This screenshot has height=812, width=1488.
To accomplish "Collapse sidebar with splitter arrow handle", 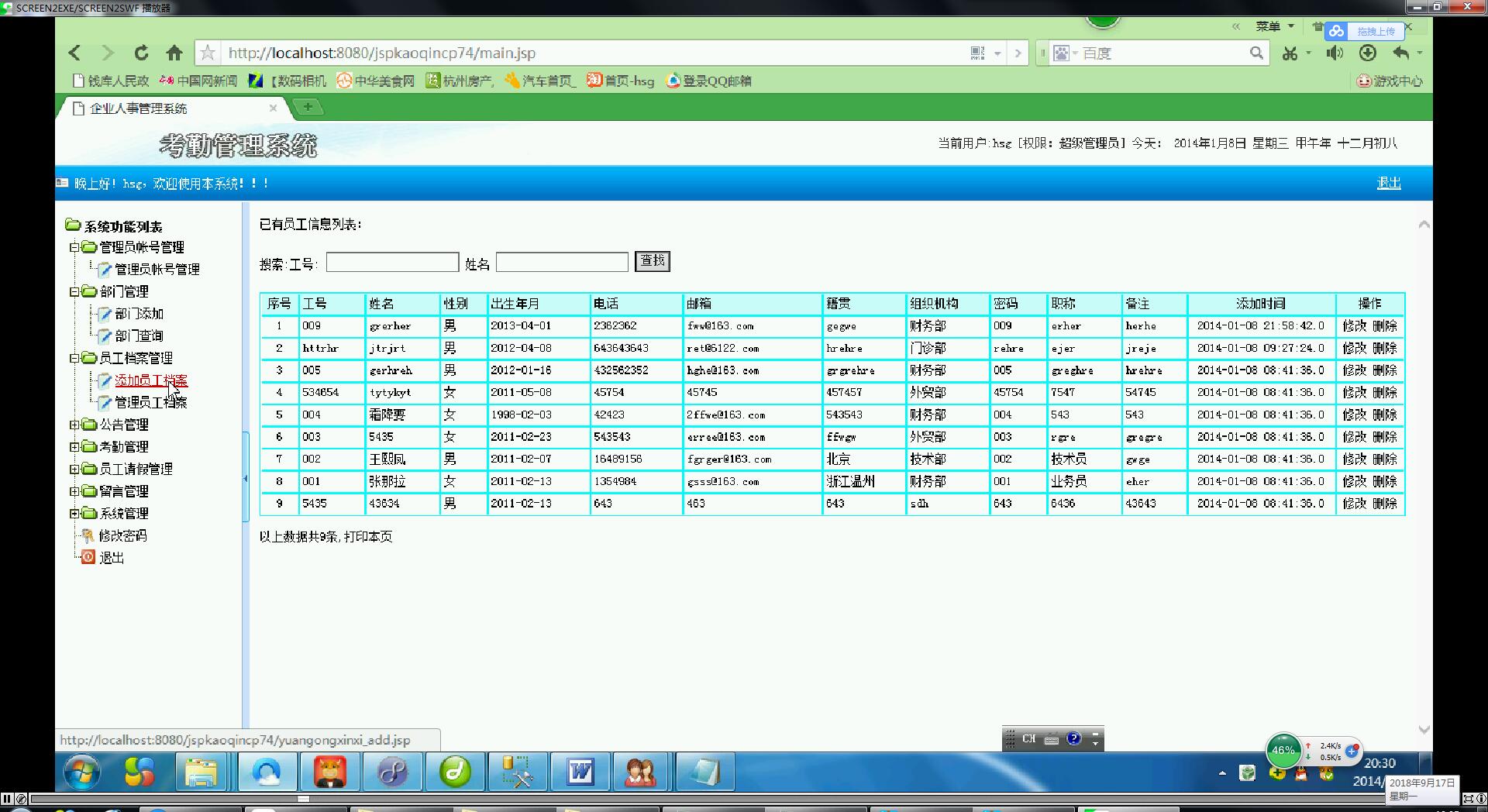I will point(246,479).
